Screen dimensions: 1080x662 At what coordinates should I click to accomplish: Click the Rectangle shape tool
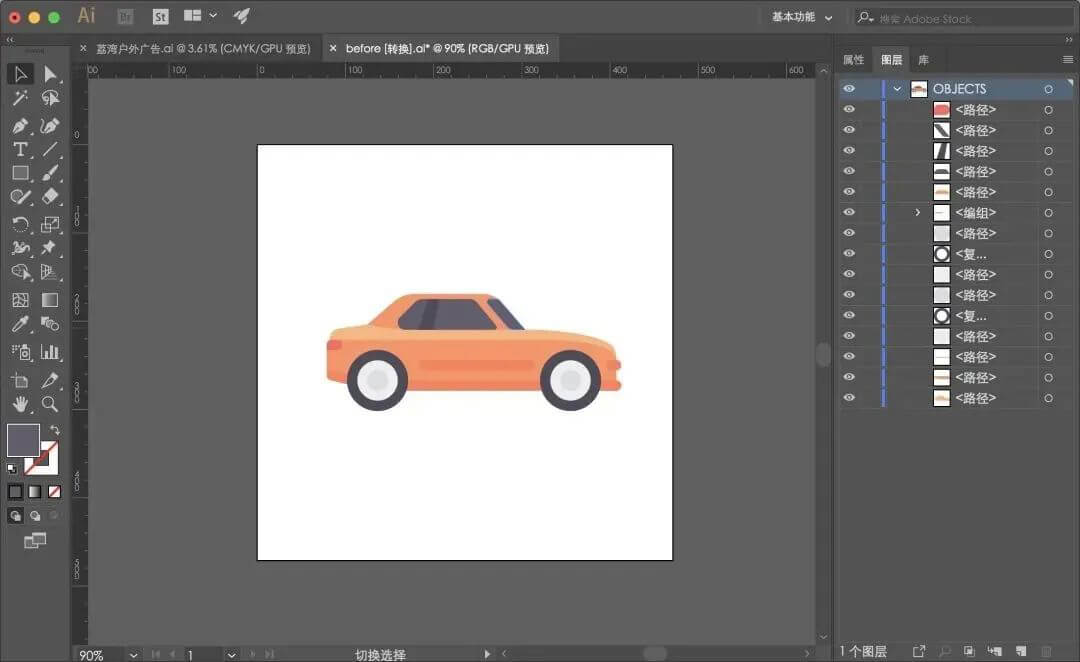point(20,173)
